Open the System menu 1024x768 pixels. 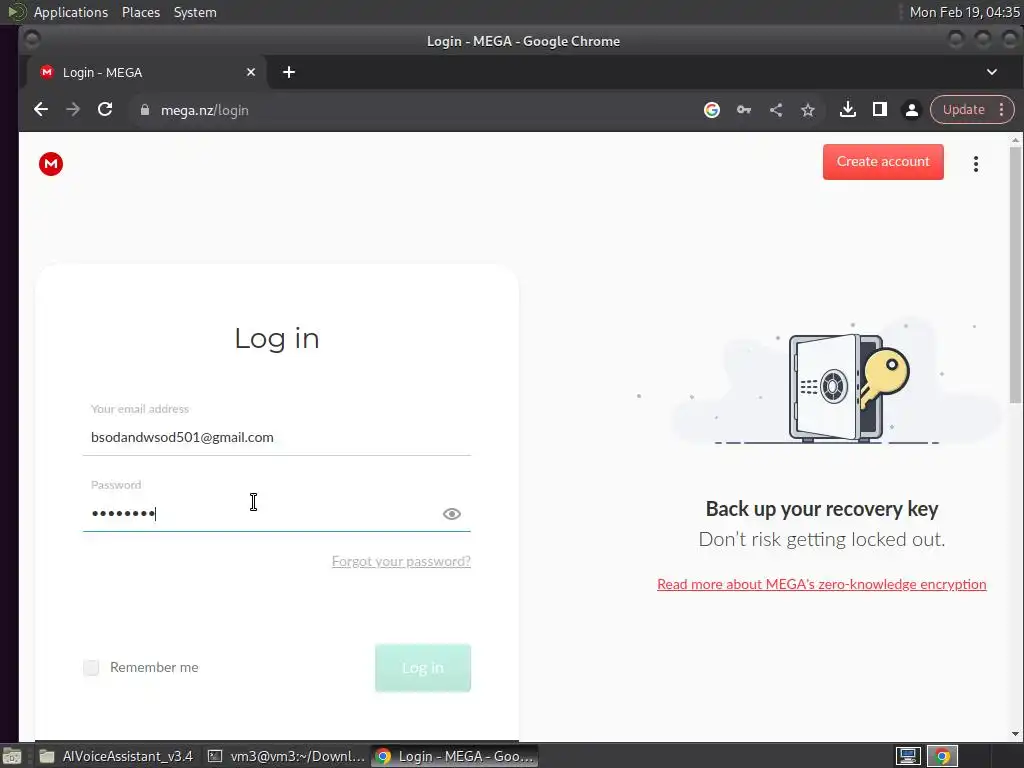pos(195,12)
